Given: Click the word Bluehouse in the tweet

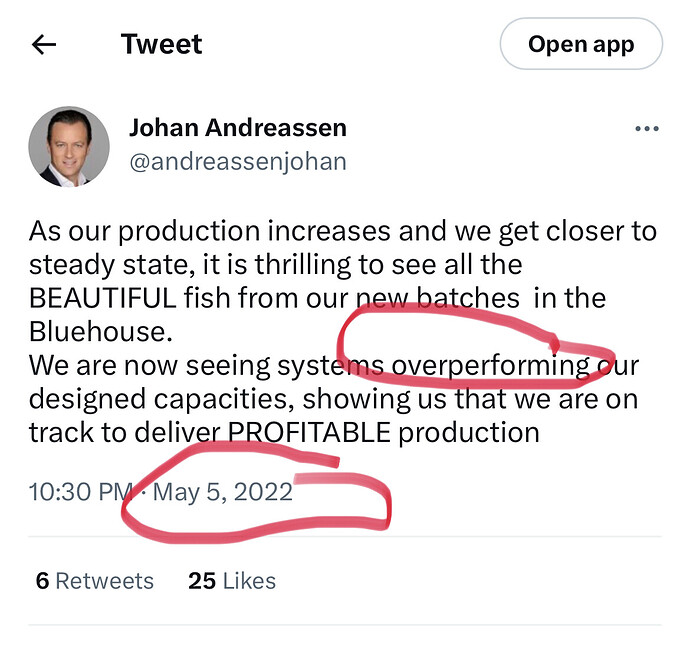Looking at the screenshot, I should (98, 331).
